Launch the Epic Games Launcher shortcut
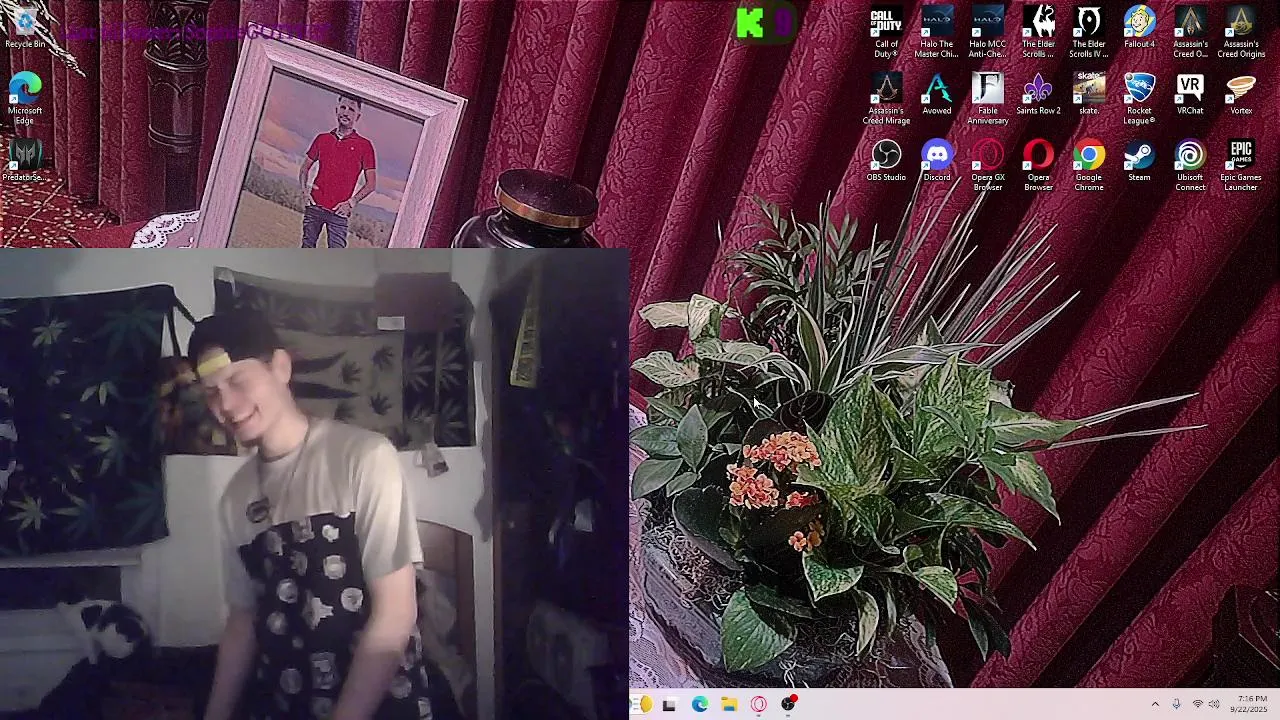The image size is (1280, 720). 1241,165
